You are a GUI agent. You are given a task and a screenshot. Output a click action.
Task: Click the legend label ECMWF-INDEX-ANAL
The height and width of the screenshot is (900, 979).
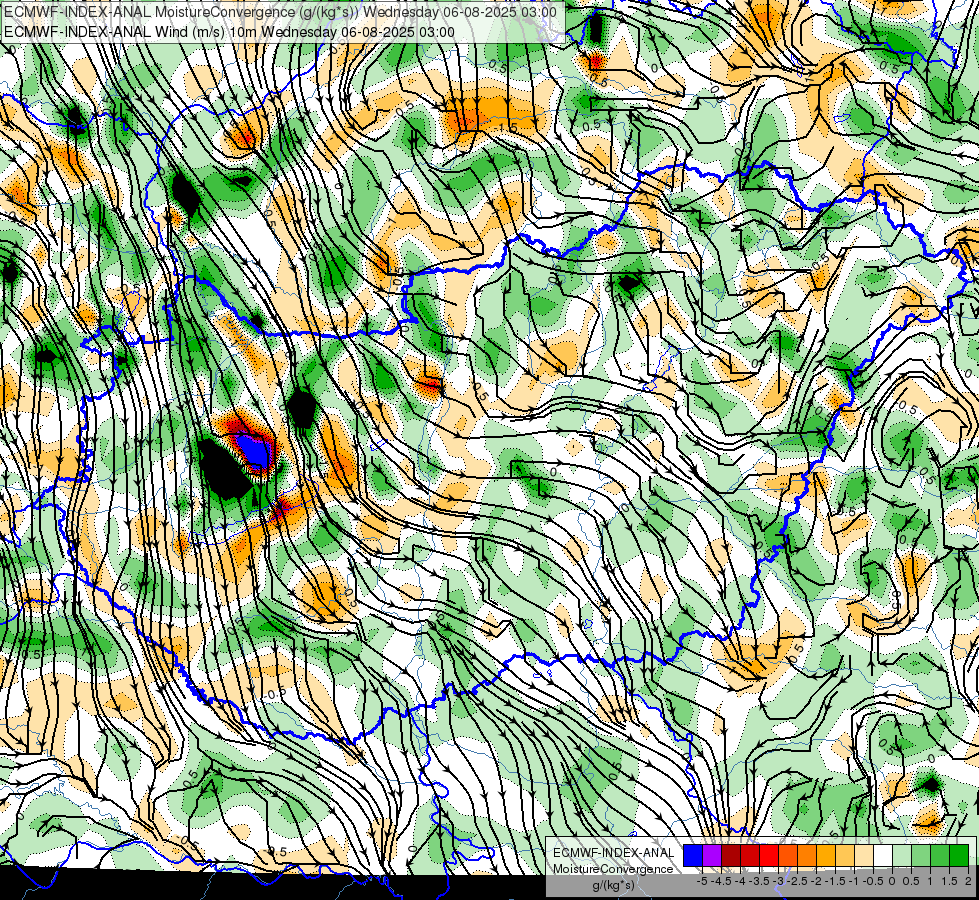[x=614, y=853]
